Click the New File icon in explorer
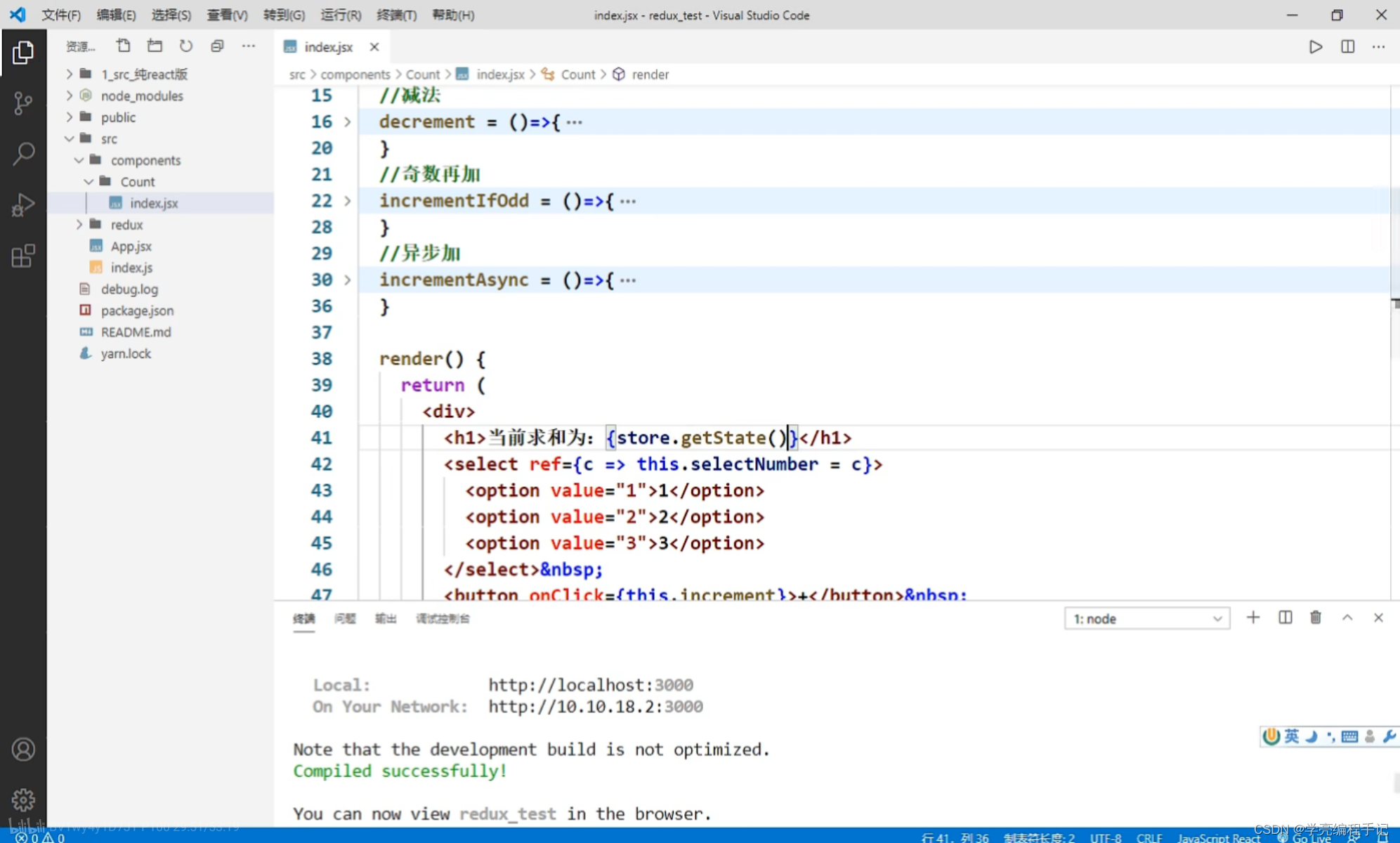The image size is (1400, 843). 124,46
